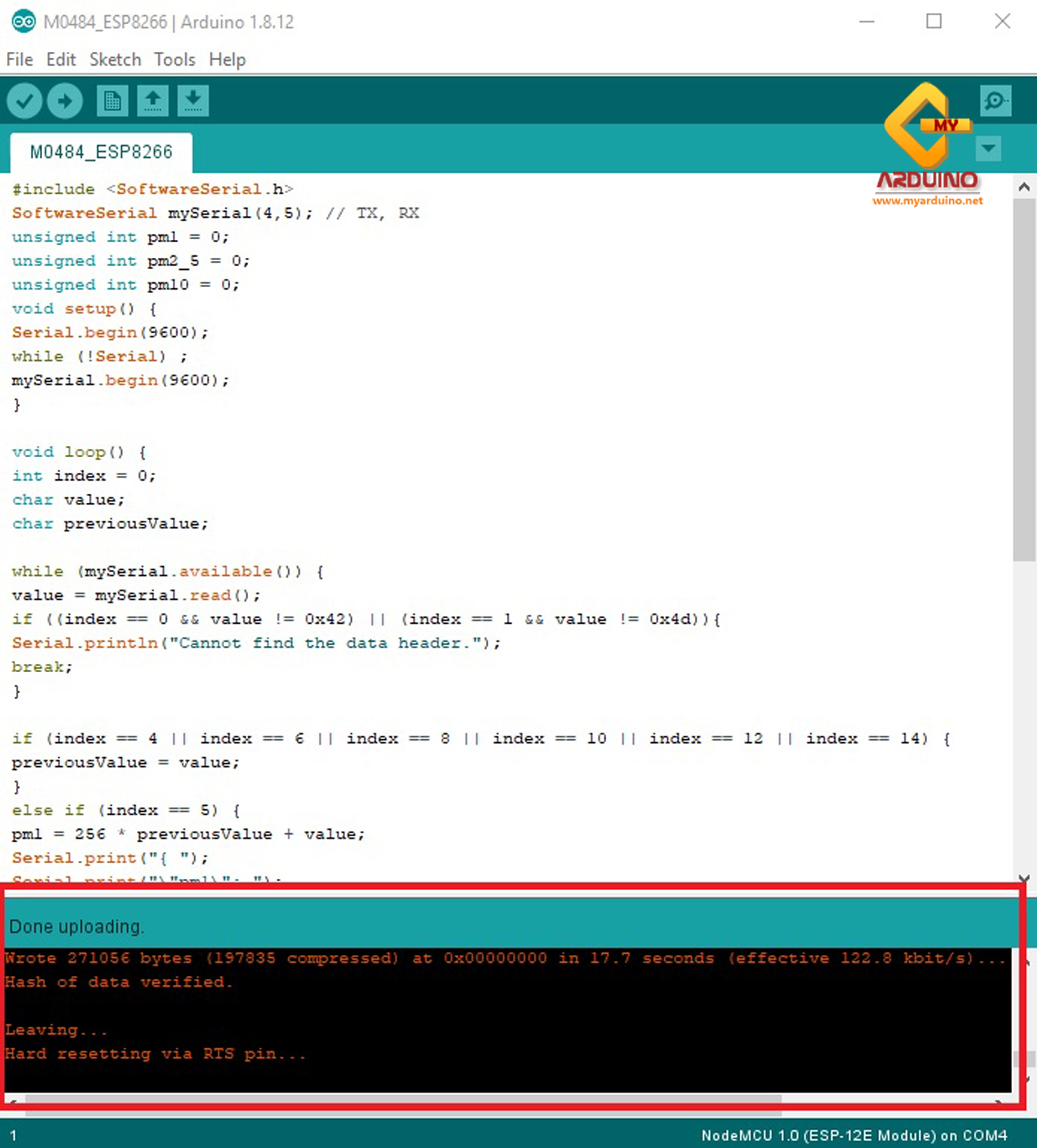Click the editor vertical scrollbar thumb
Screen dimensions: 1037x1148
coord(1024,380)
